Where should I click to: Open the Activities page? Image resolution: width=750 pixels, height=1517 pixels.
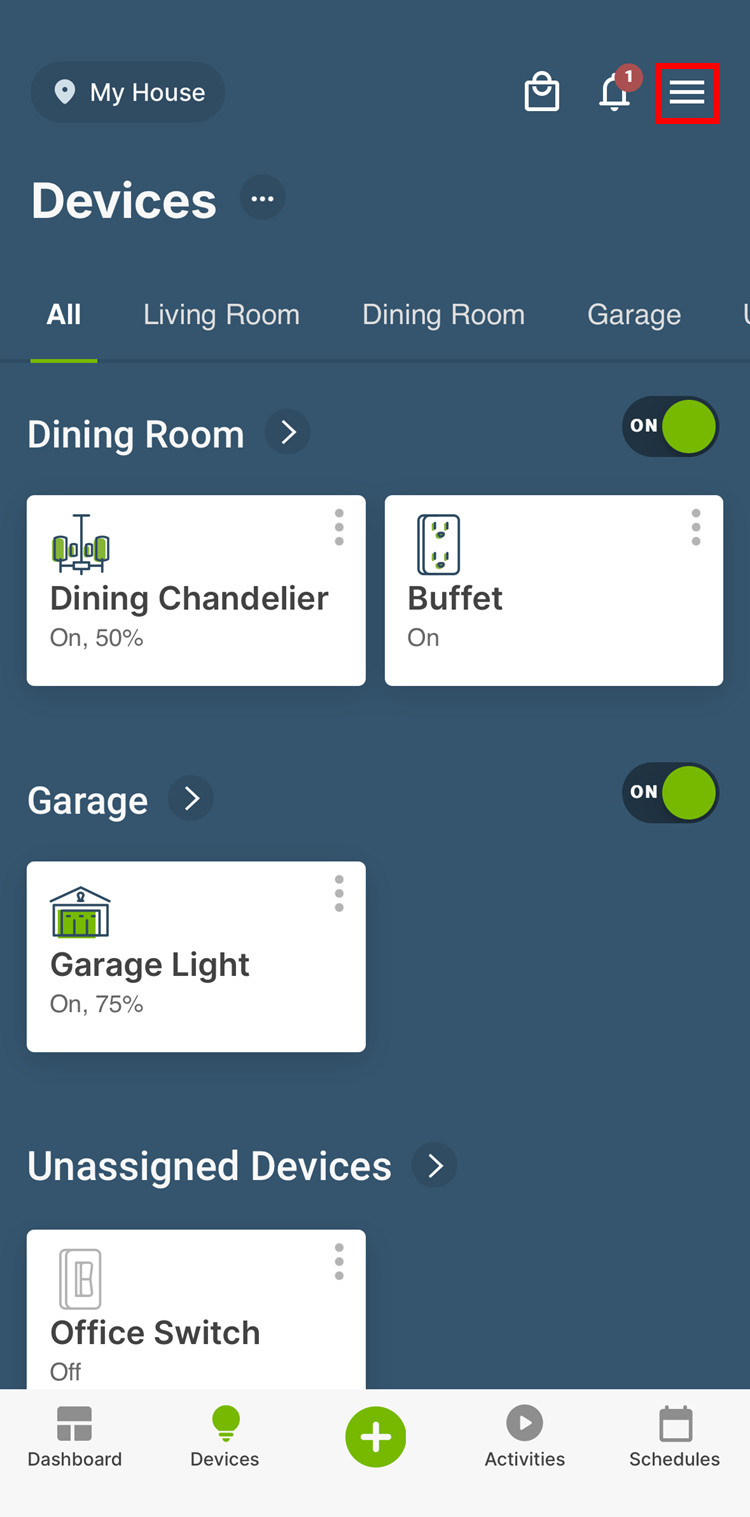pos(524,1437)
